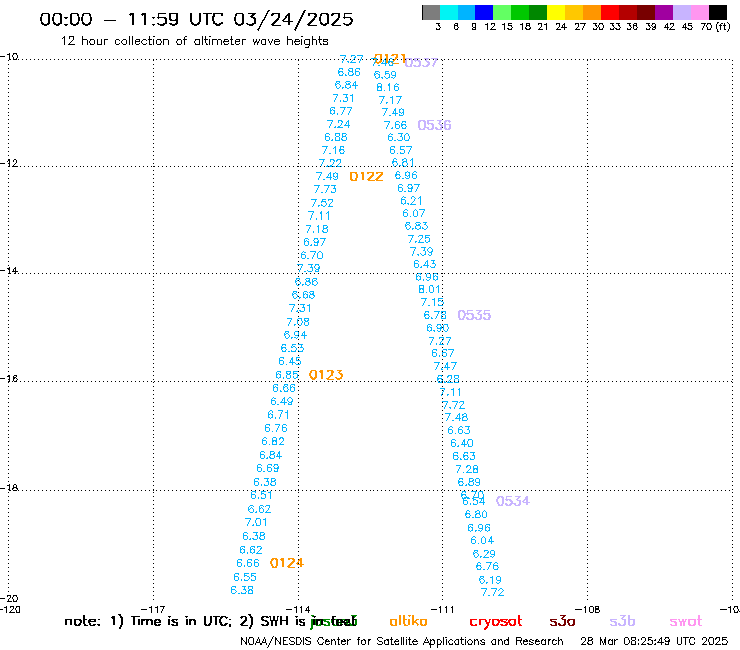The width and height of the screenshot is (740, 650).
Task: Click the lavender 0535 time marker
Action: click(474, 315)
